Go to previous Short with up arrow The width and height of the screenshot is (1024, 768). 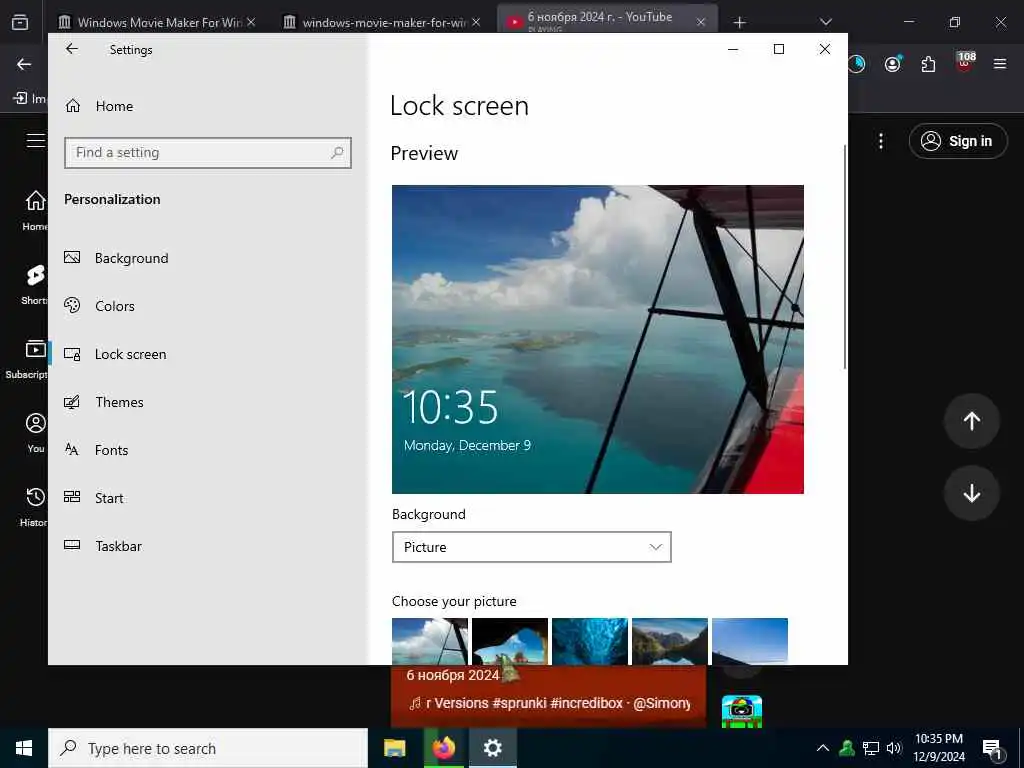[x=972, y=421]
